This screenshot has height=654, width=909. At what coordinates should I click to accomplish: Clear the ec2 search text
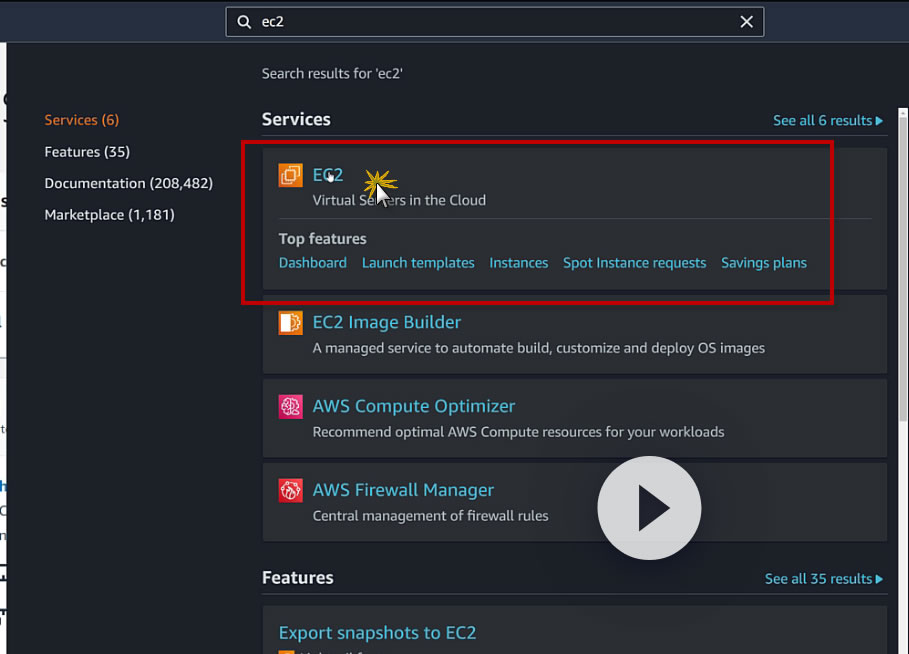point(746,22)
